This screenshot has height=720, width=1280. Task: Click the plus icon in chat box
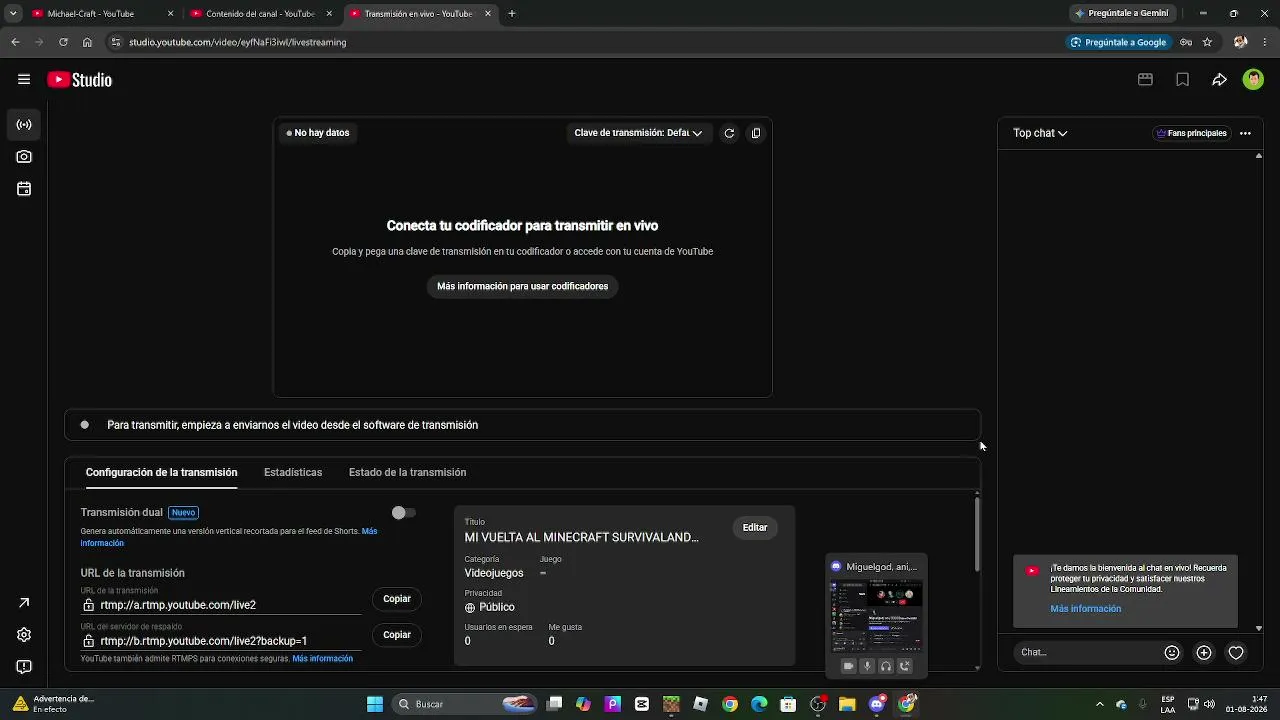point(1204,653)
